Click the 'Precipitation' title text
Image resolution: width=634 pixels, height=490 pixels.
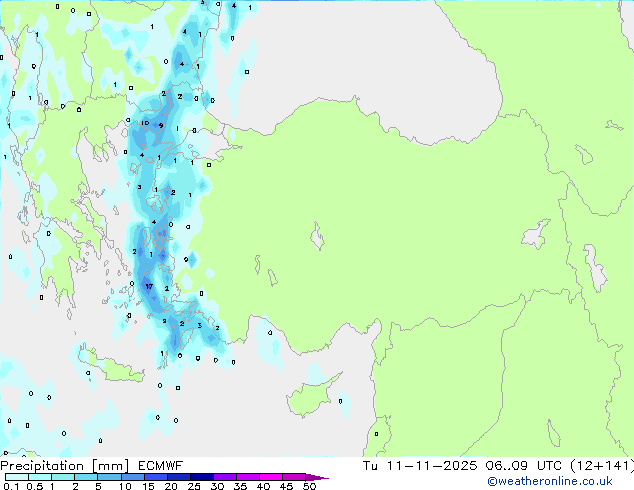(42, 466)
